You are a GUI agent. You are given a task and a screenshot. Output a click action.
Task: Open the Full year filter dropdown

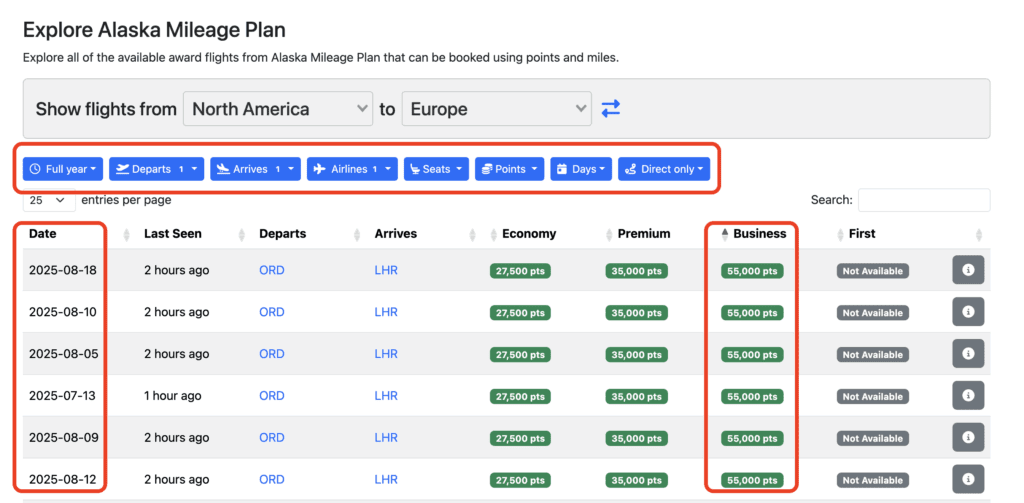pos(63,169)
